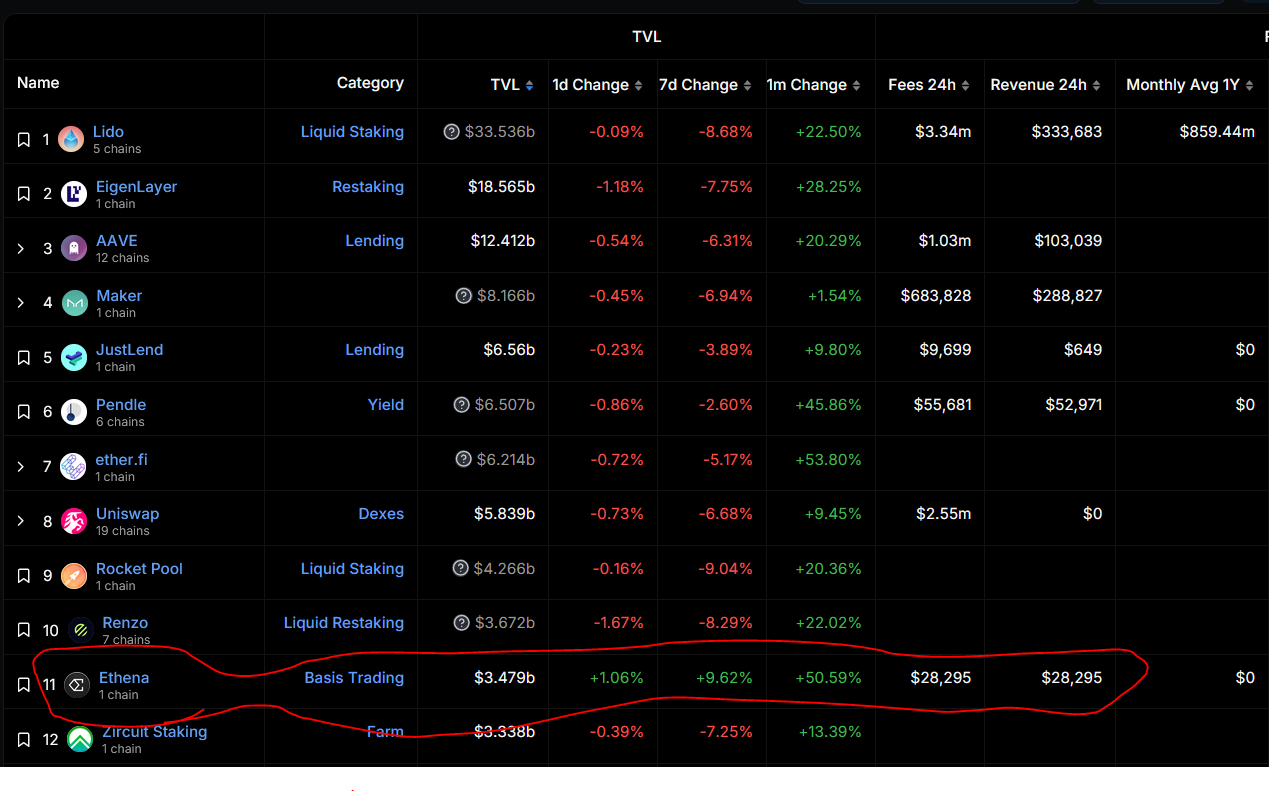Open the Dexes category link

(381, 514)
